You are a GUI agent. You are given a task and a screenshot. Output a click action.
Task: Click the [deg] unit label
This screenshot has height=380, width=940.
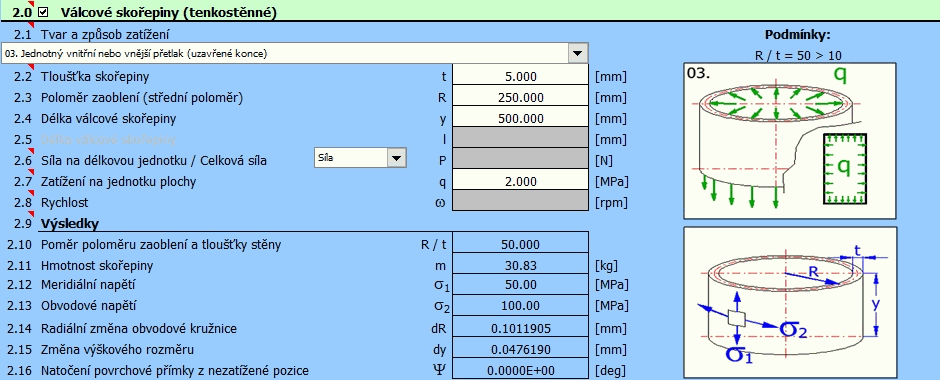click(610, 370)
